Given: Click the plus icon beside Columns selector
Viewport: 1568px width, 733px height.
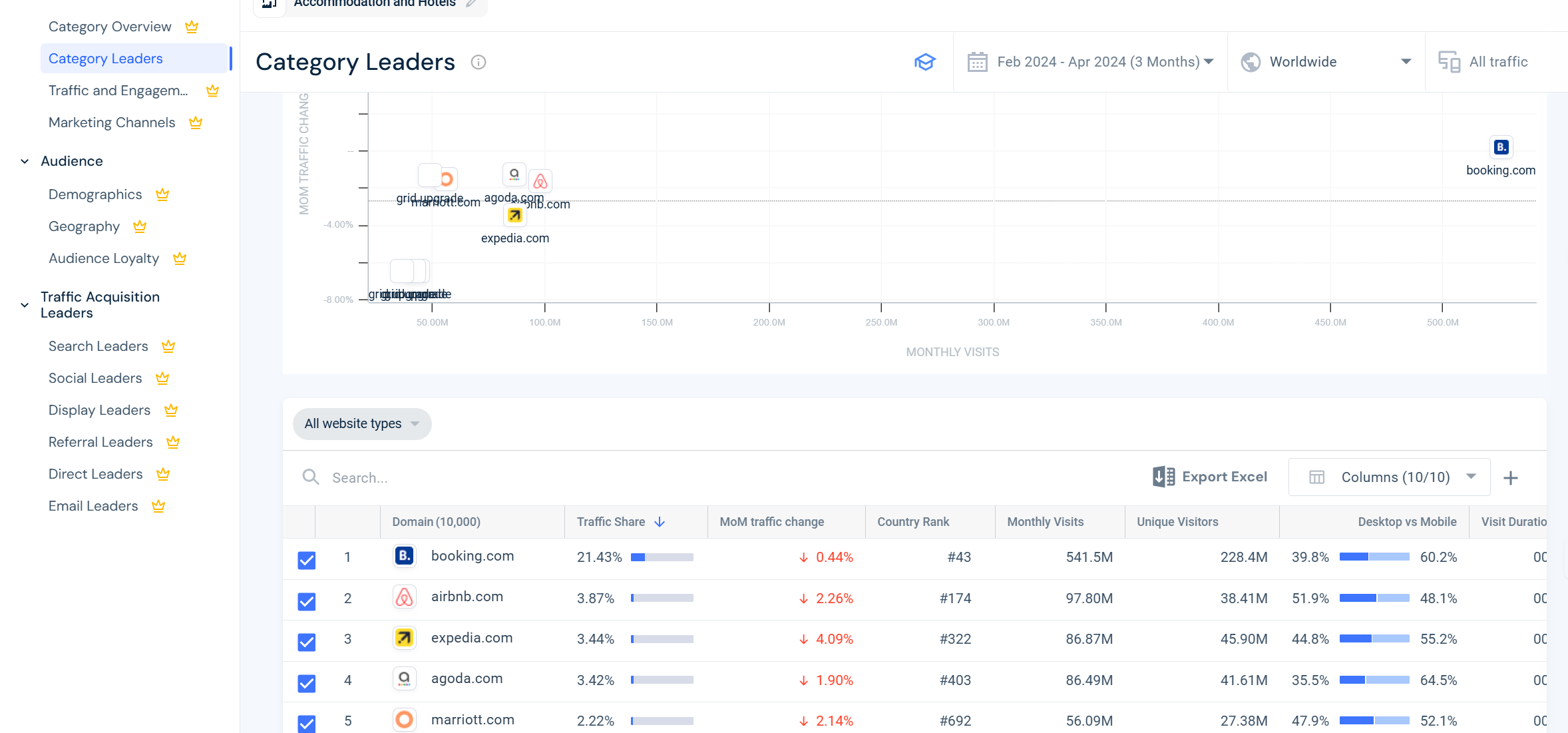Looking at the screenshot, I should coord(1511,478).
